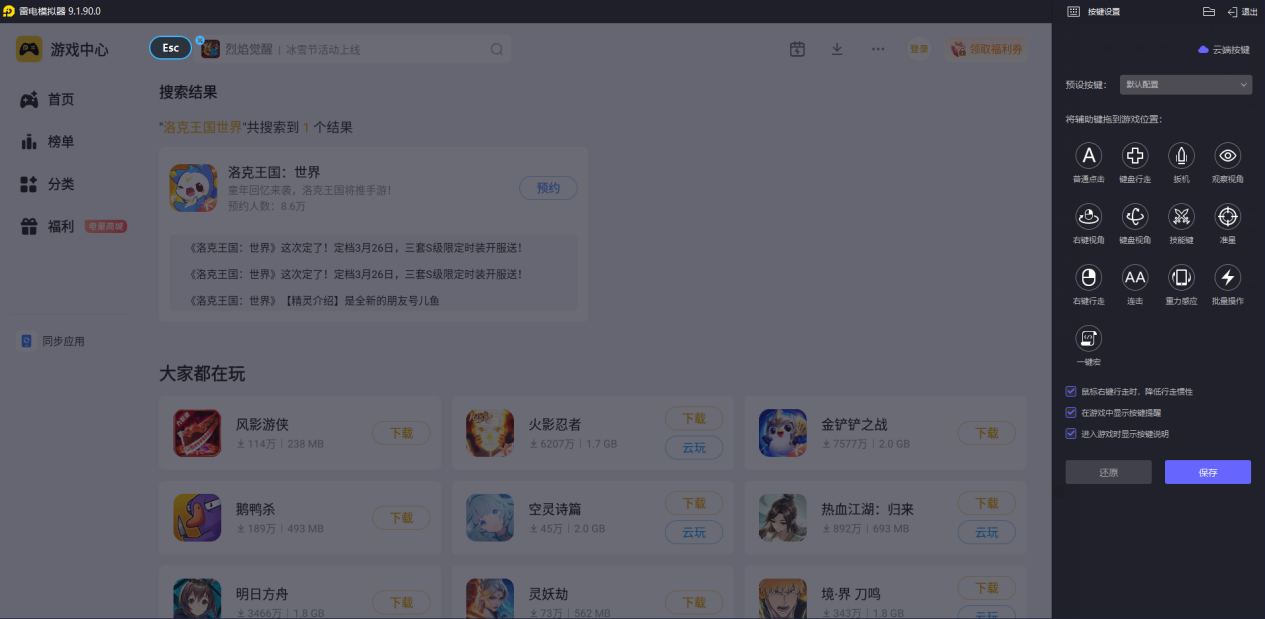Screen dimensions: 1265x619
Task: Pick the 重力感应 gravity sensor icon
Action: click(x=1181, y=279)
